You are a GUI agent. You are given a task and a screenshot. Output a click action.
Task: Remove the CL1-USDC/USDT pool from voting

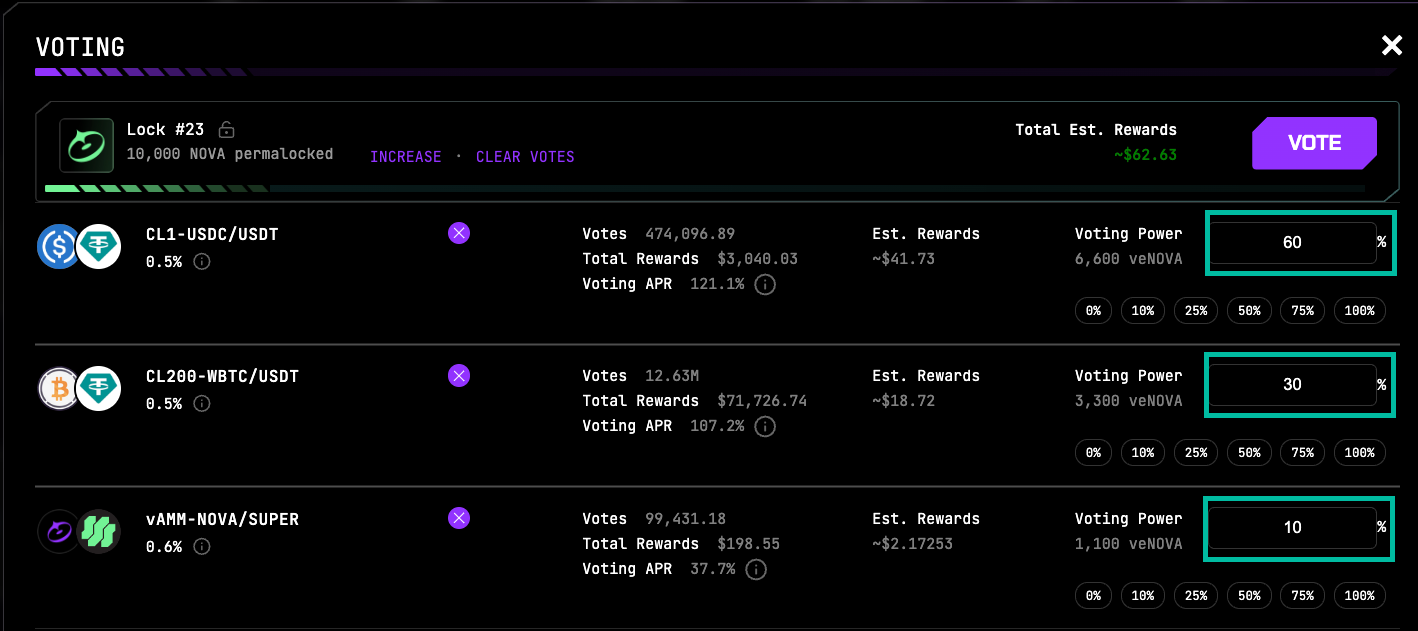pyautogui.click(x=458, y=234)
